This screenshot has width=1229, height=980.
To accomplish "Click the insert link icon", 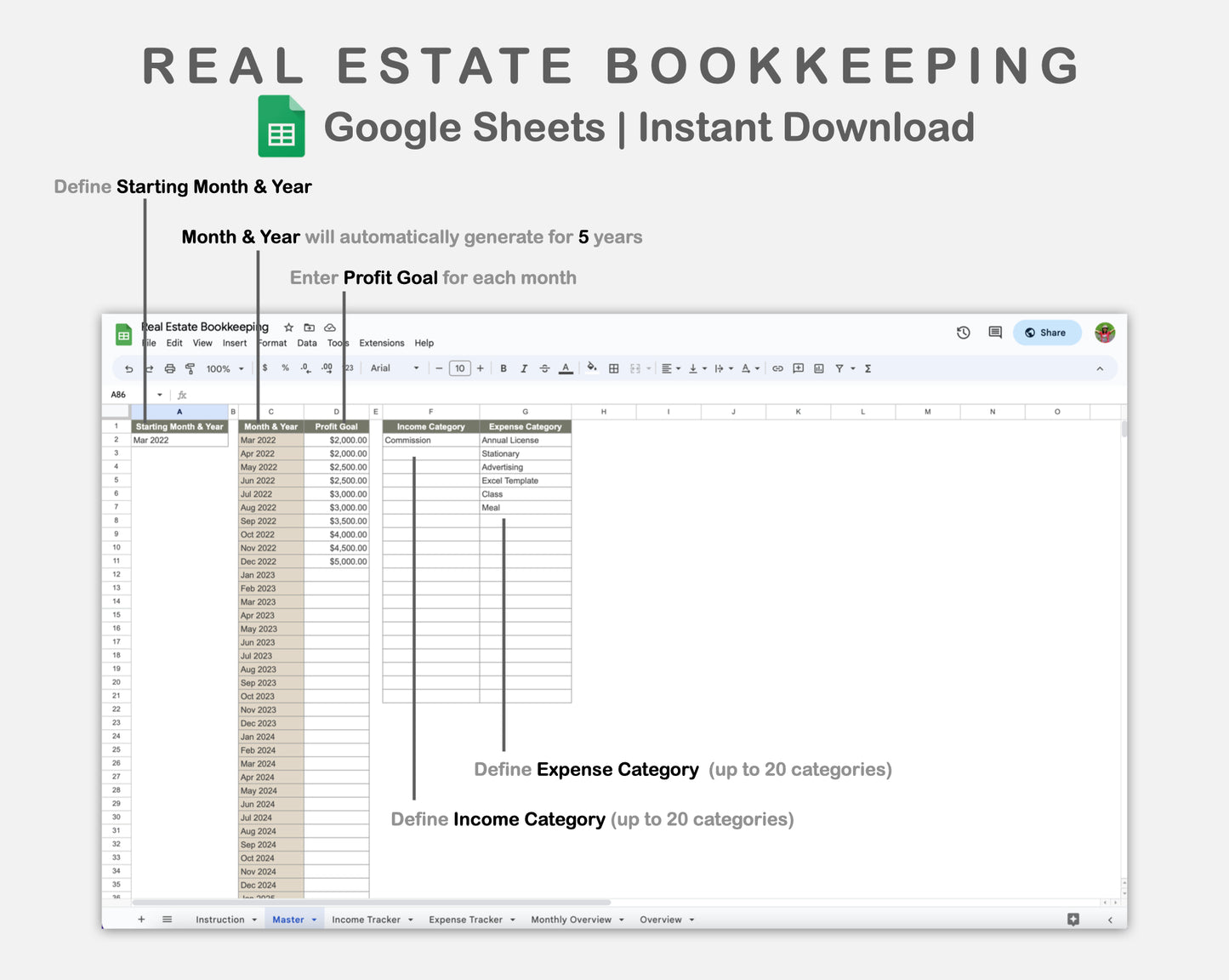I will pyautogui.click(x=777, y=367).
